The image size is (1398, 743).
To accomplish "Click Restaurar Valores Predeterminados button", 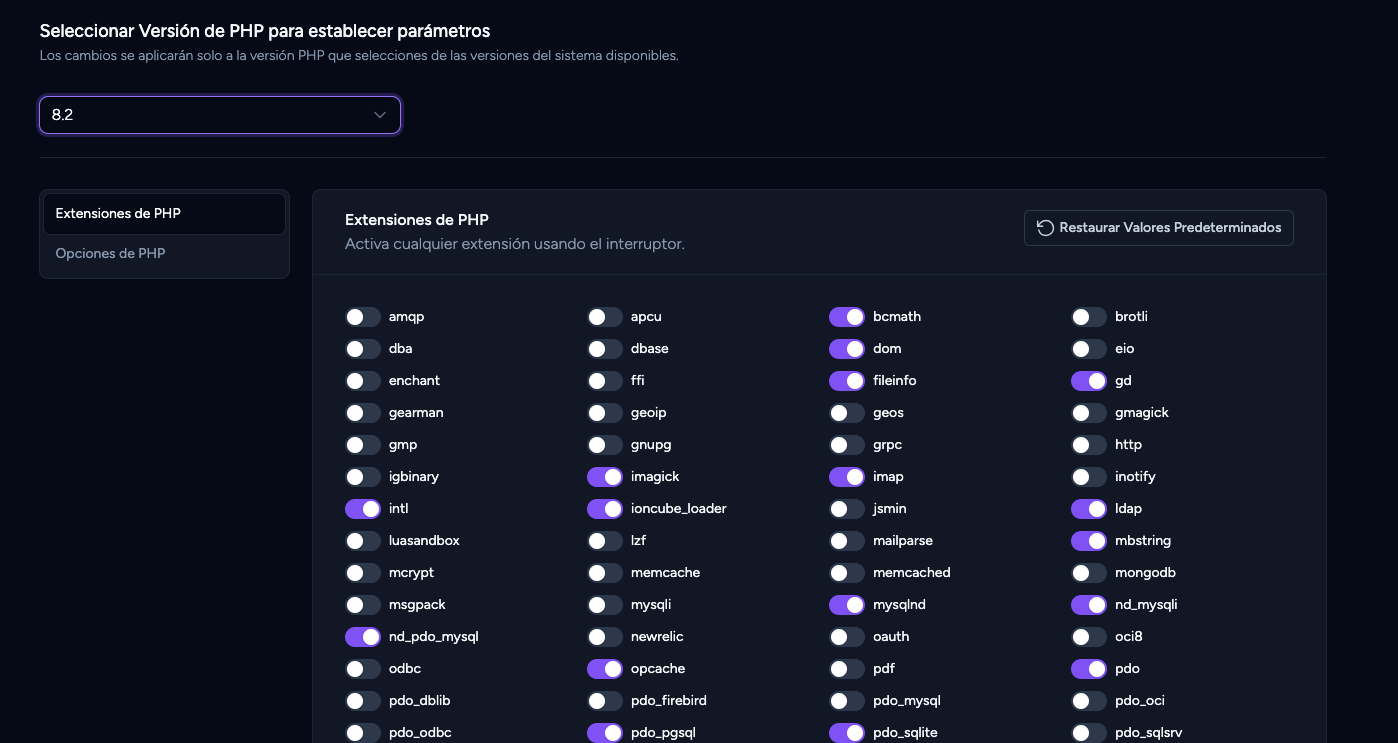I will click(x=1159, y=228).
